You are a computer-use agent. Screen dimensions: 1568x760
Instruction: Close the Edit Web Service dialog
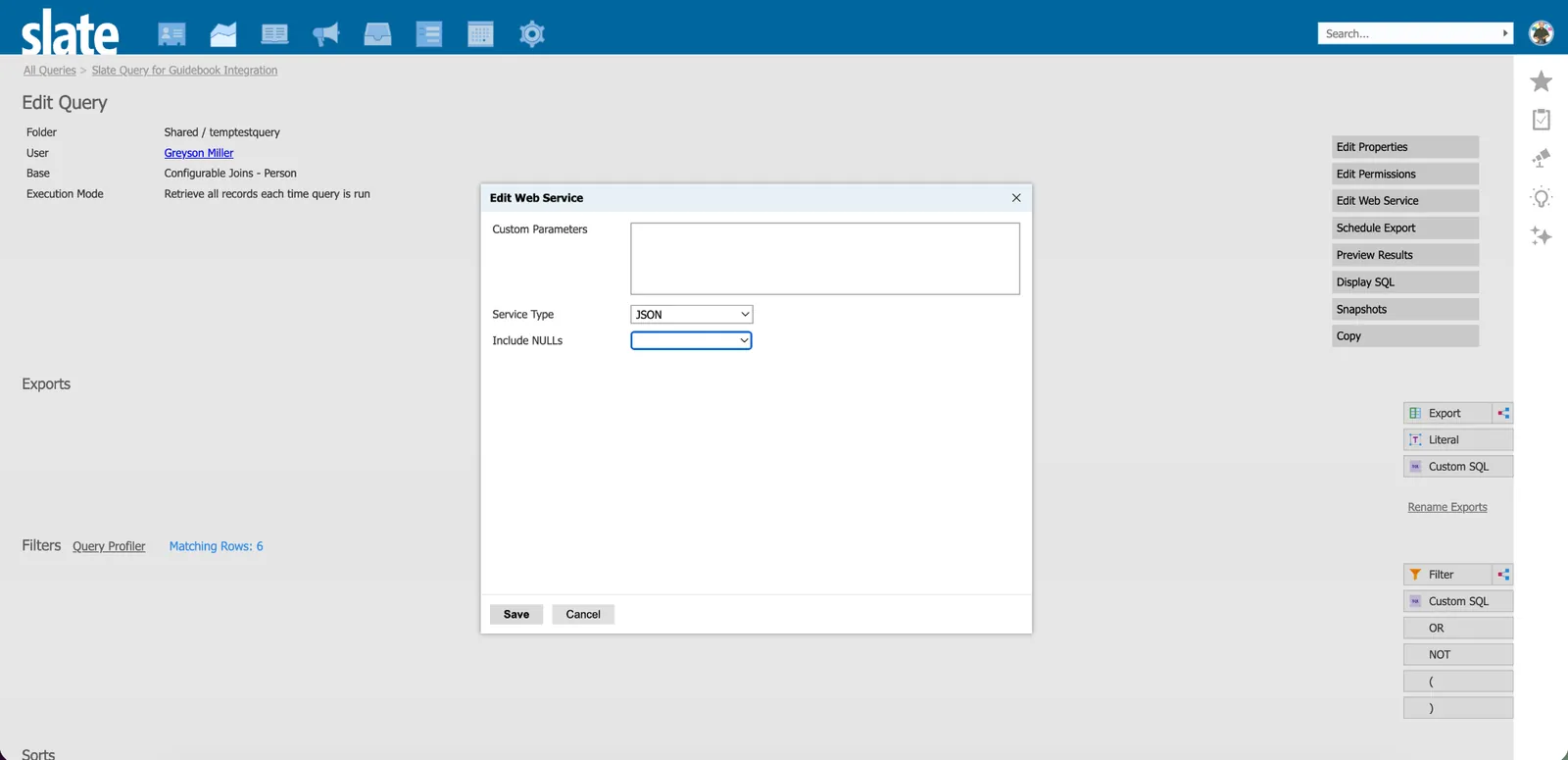1016,198
